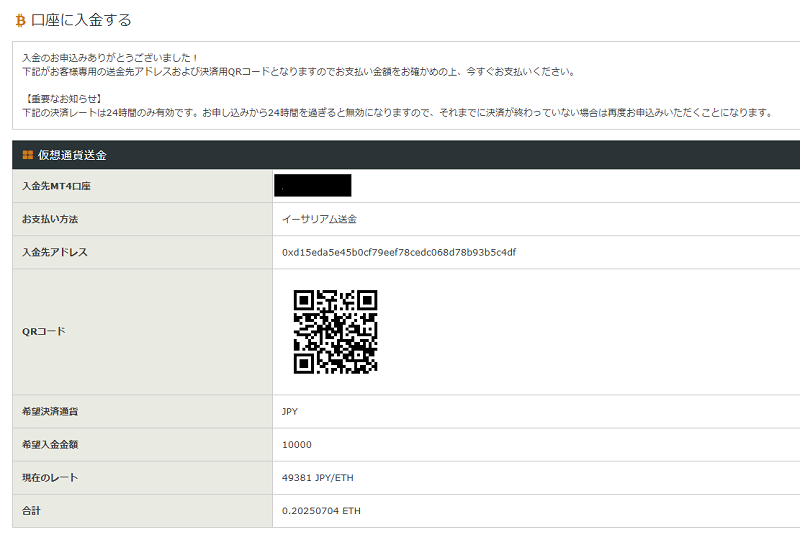Click the 希望決済通貨 label

pyautogui.click(x=50, y=411)
